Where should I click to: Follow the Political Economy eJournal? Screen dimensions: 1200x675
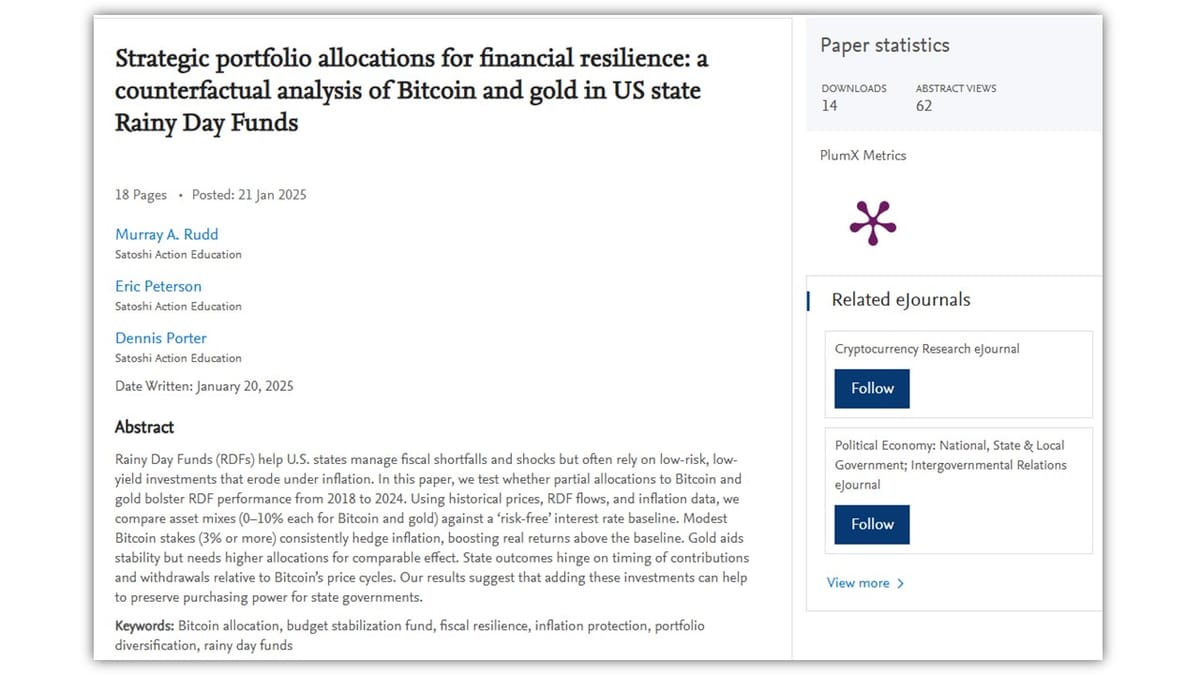coord(872,524)
